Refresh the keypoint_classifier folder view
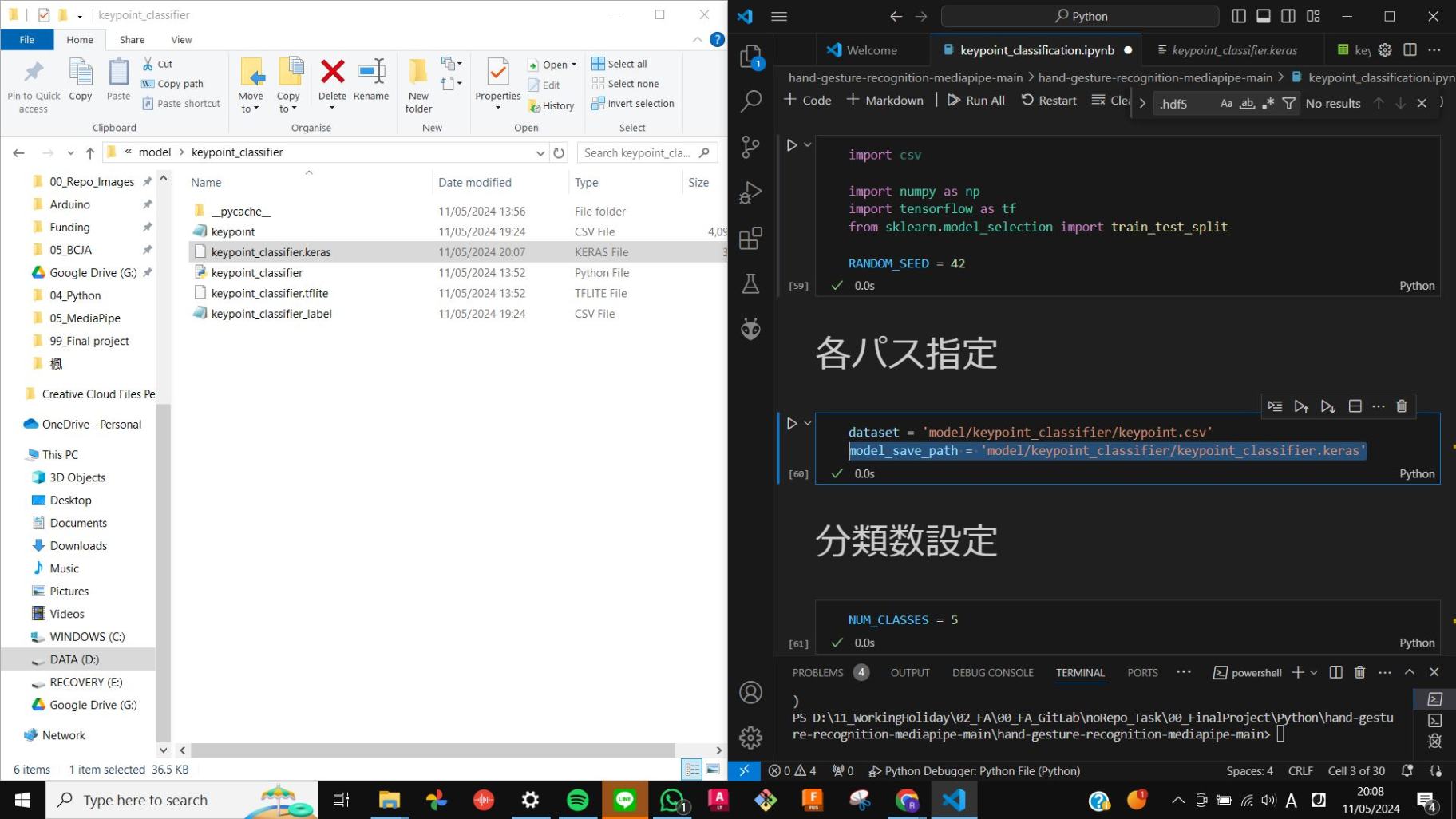 [x=559, y=152]
